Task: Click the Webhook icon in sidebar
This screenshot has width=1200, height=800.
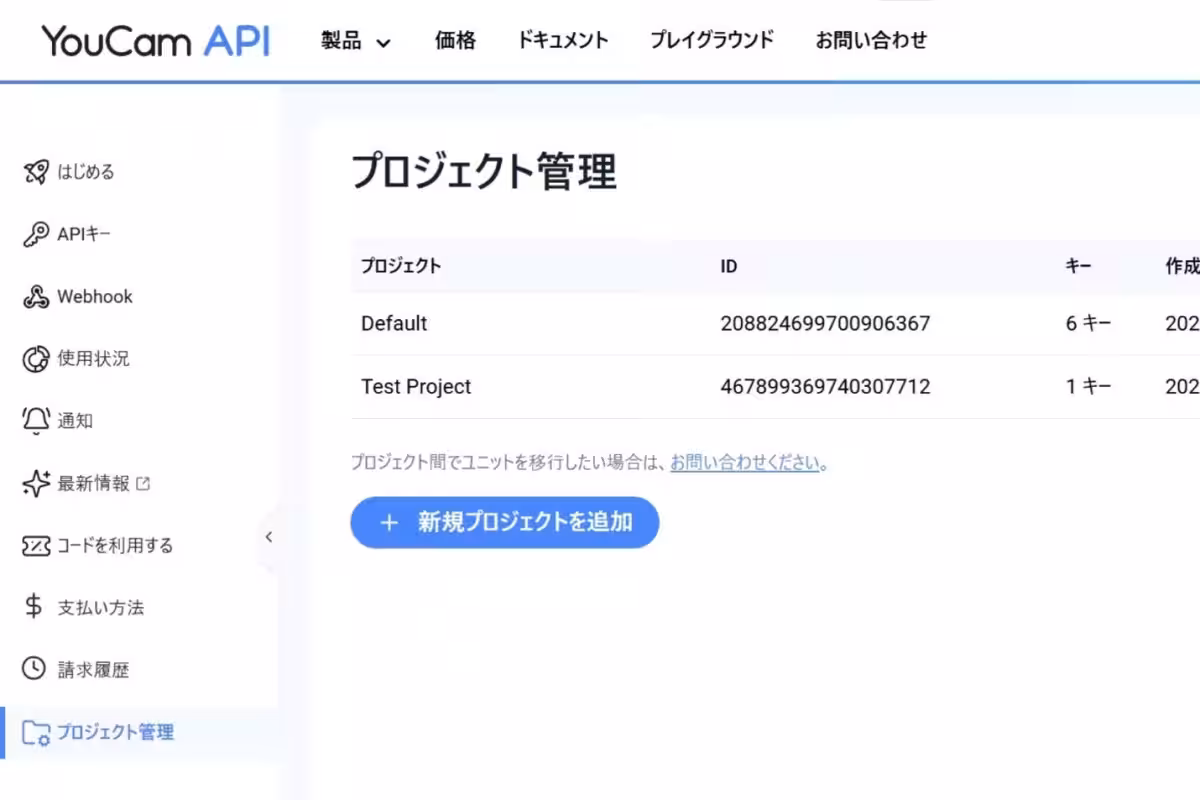Action: 35,297
